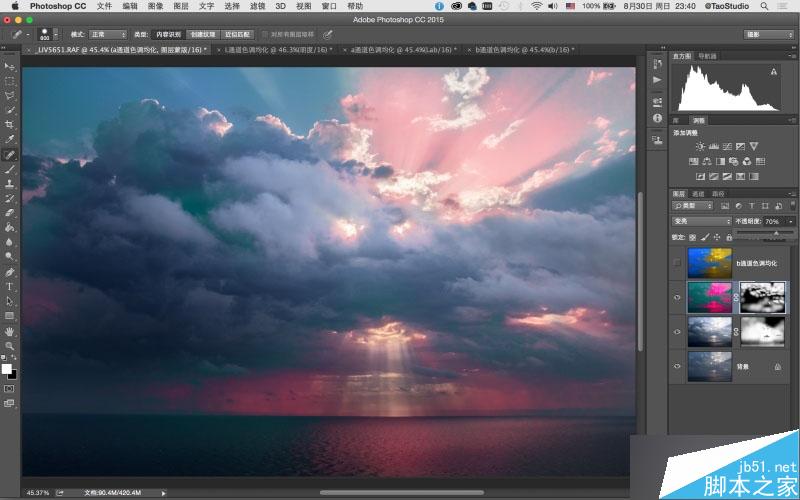The image size is (800, 500).
Task: Enable sample all layers checkbox
Action: pos(265,35)
